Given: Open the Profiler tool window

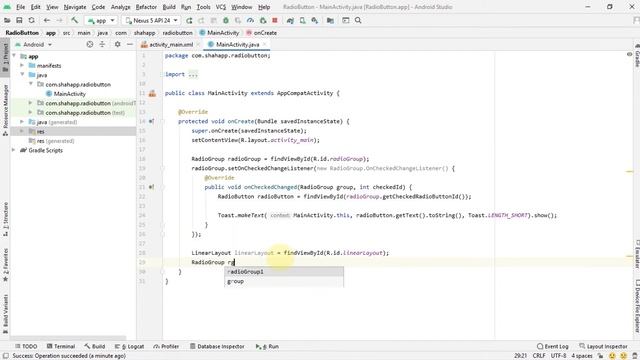Looking at the screenshot, I should pyautogui.click(x=166, y=346).
